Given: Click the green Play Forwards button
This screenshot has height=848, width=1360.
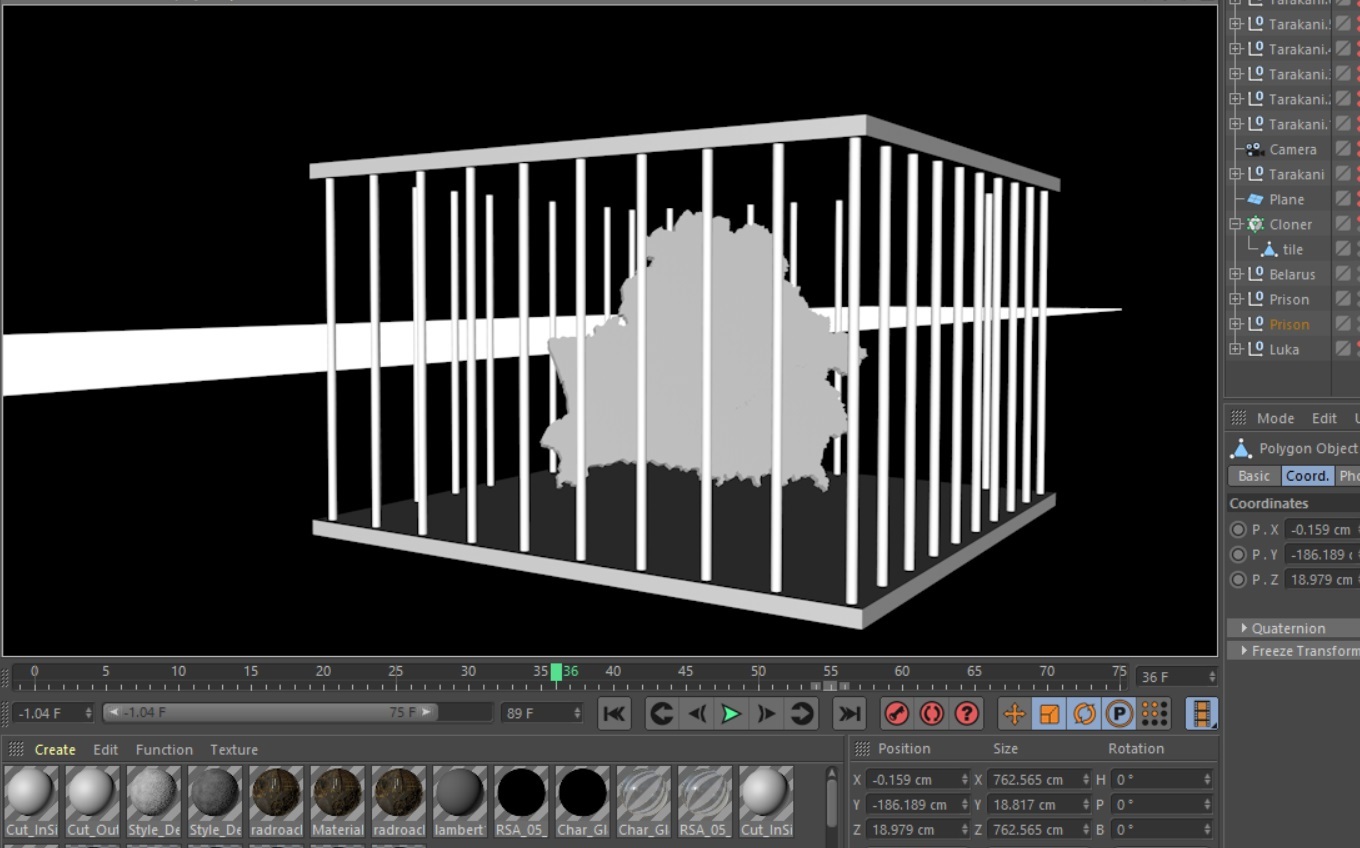Looking at the screenshot, I should (x=731, y=714).
